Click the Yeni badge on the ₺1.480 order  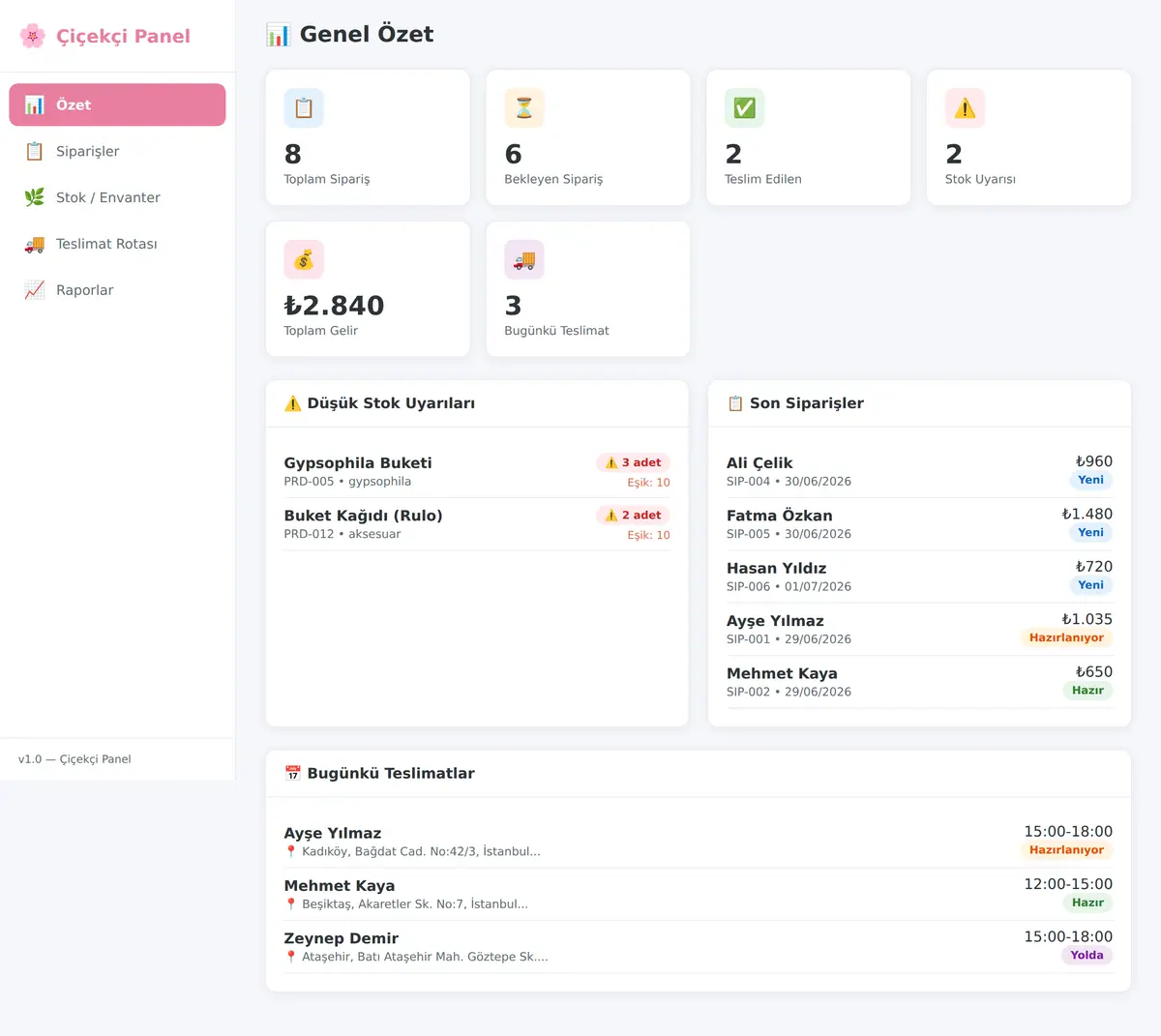coord(1090,533)
